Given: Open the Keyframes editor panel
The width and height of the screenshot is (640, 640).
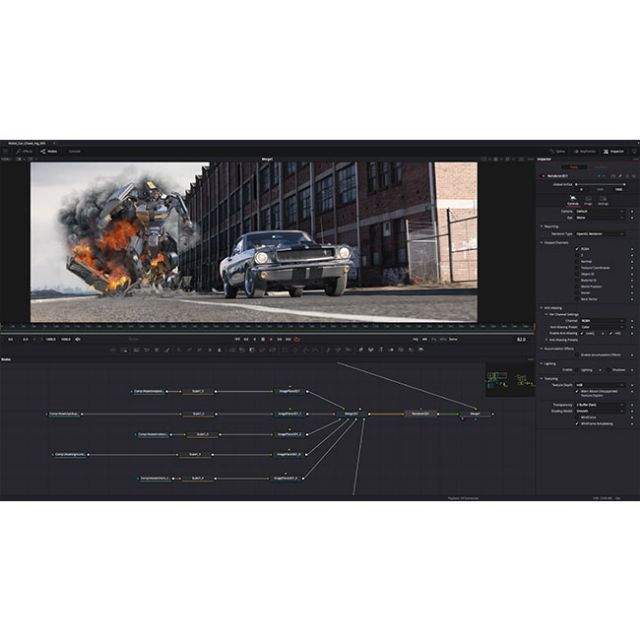Looking at the screenshot, I should (585, 151).
